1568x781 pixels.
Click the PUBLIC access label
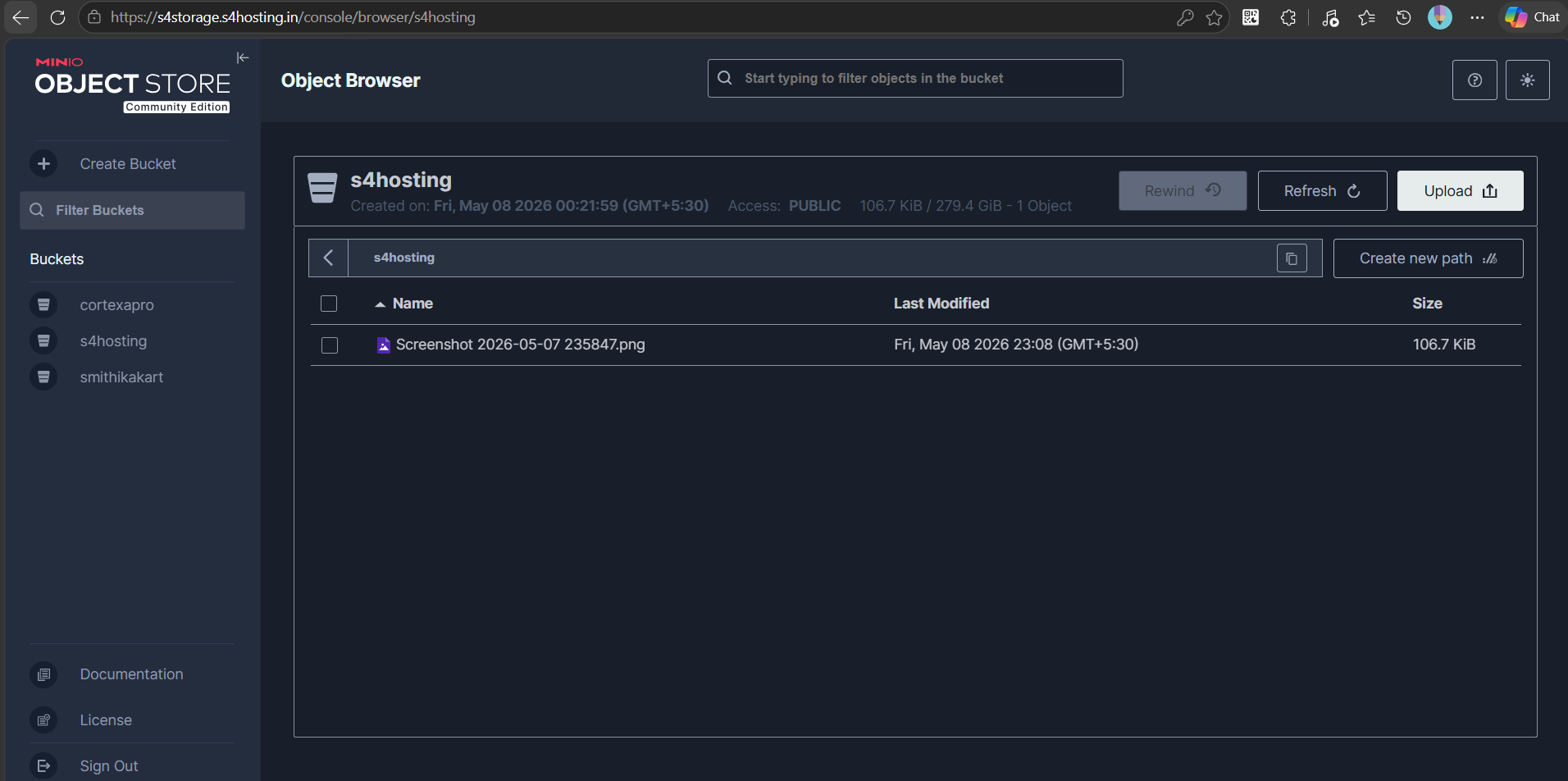click(814, 206)
